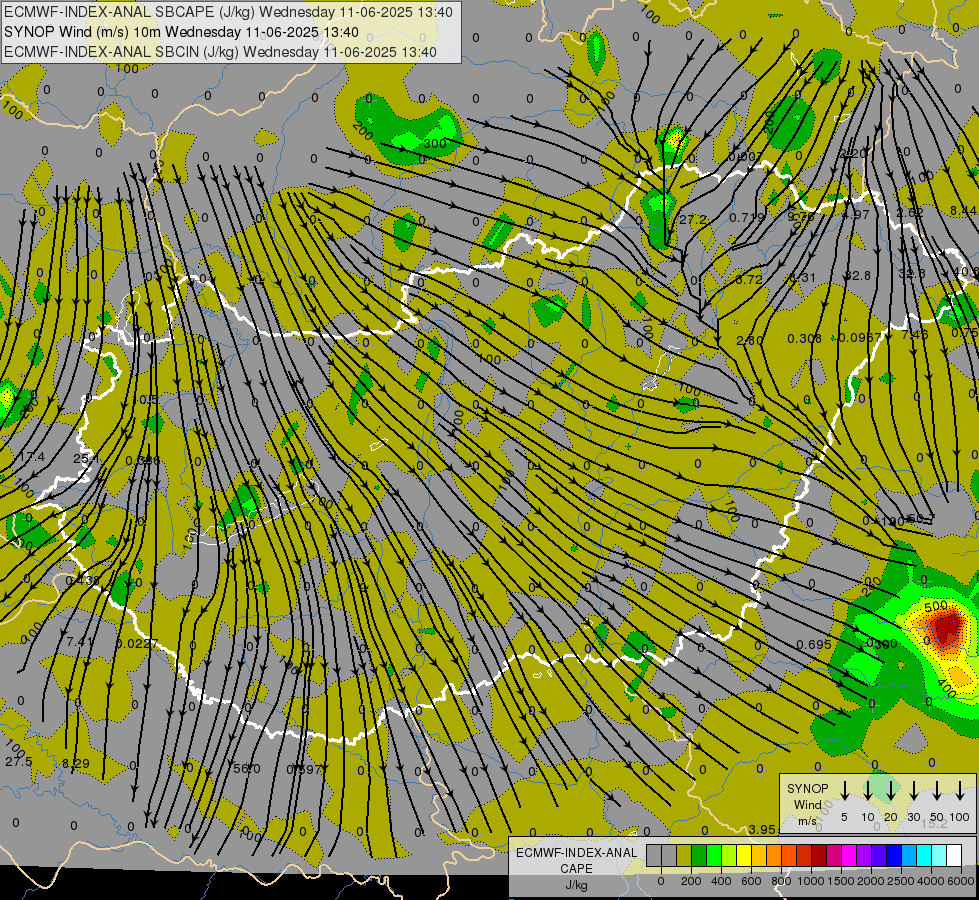The image size is (979, 900).
Task: Pick the magenta swatch in CAPE colorbar
Action: pos(849,856)
